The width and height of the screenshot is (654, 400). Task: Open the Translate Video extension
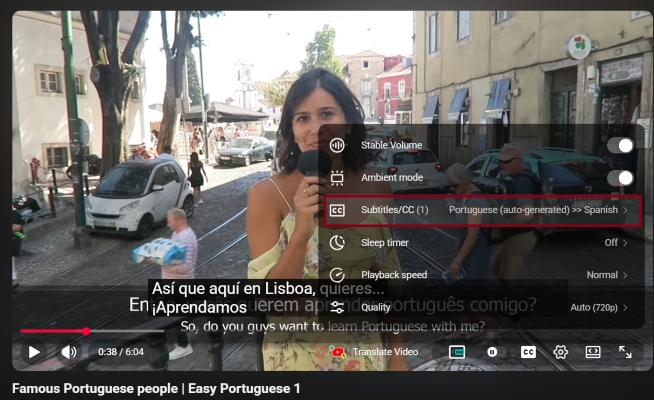(x=373, y=352)
